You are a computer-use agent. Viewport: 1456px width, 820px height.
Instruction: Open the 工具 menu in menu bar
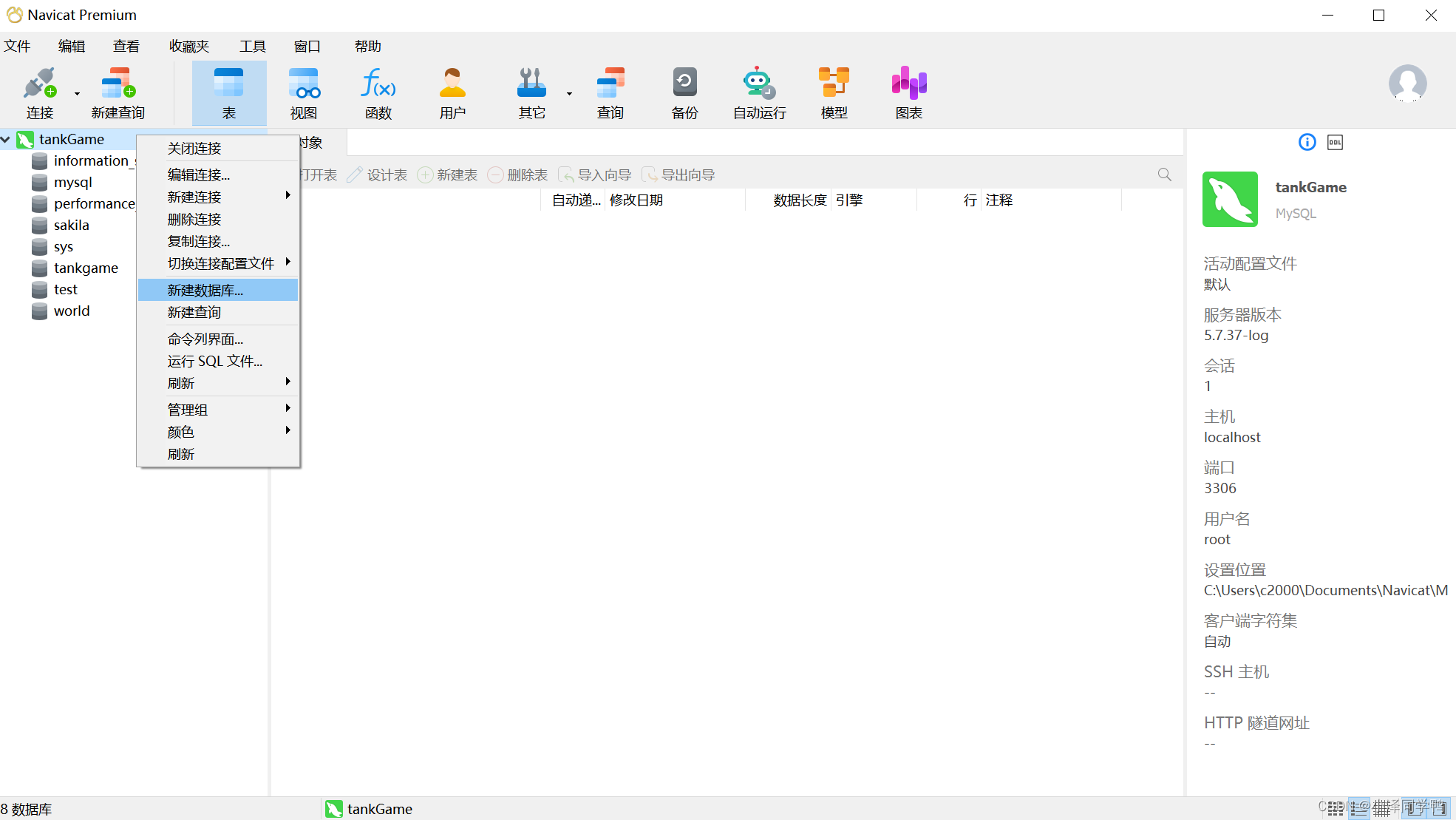[252, 46]
